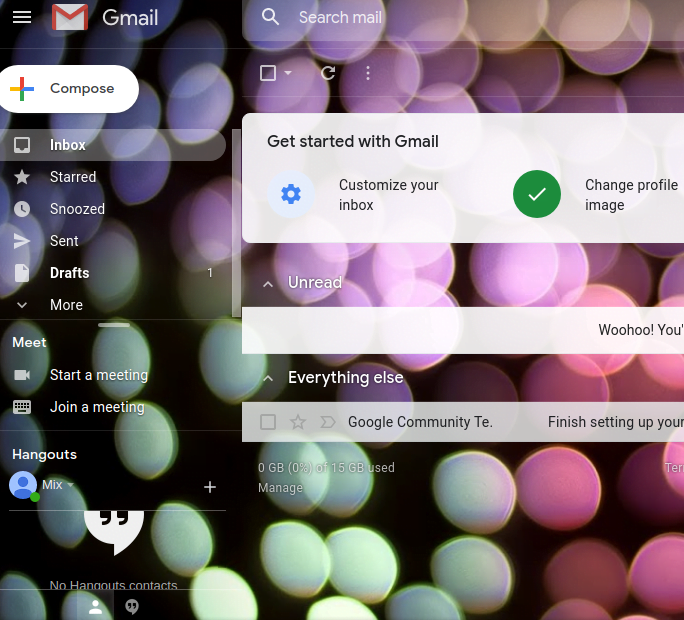Open the main menu hamburger icon

click(22, 17)
